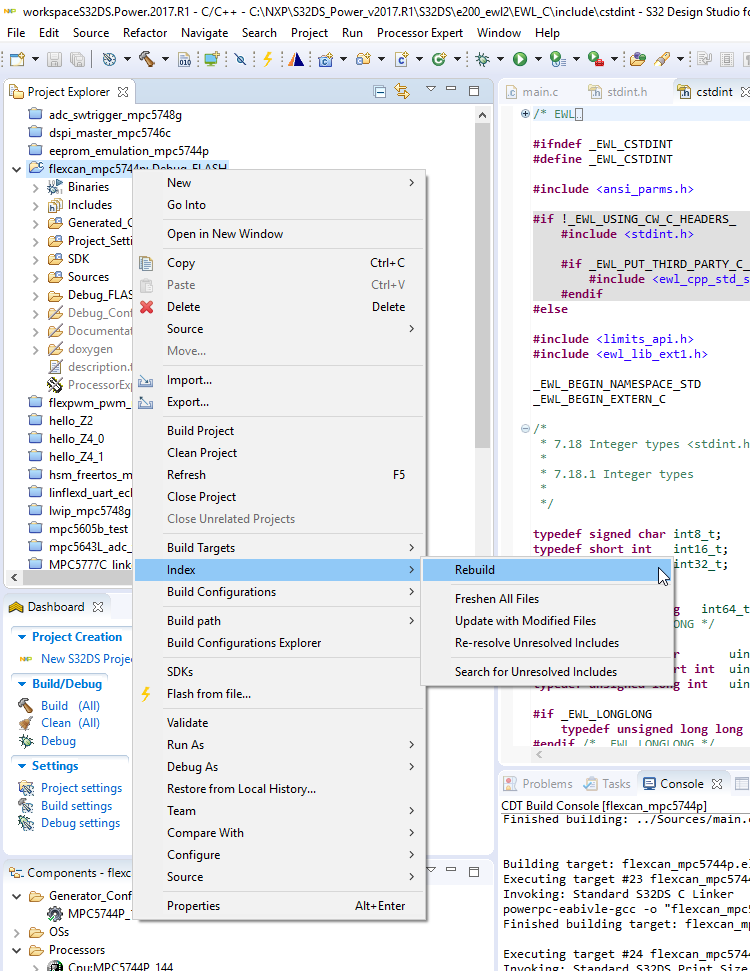Viewport: 750px width, 971px height.
Task: Click the blue triangle toolbar icon
Action: click(x=296, y=59)
